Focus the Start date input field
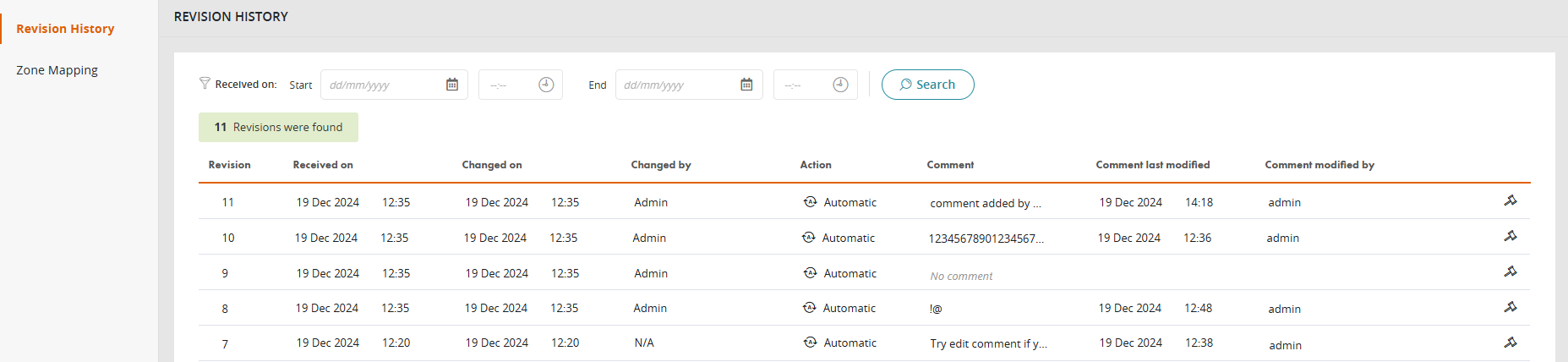 click(382, 85)
